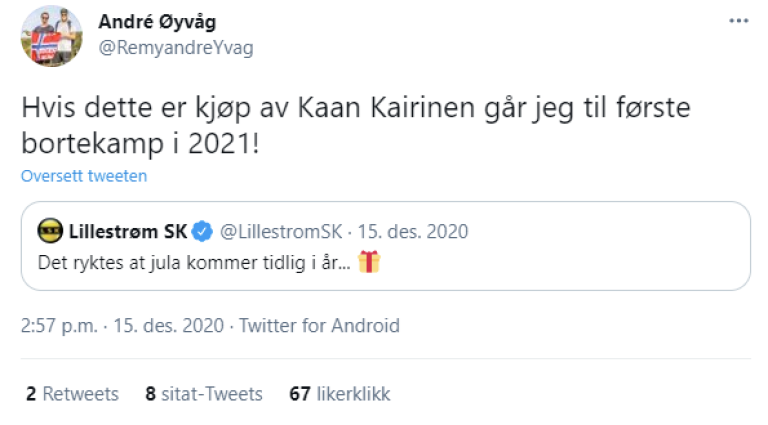
Task: View the 8 sitat-Tweets list
Action: point(204,394)
